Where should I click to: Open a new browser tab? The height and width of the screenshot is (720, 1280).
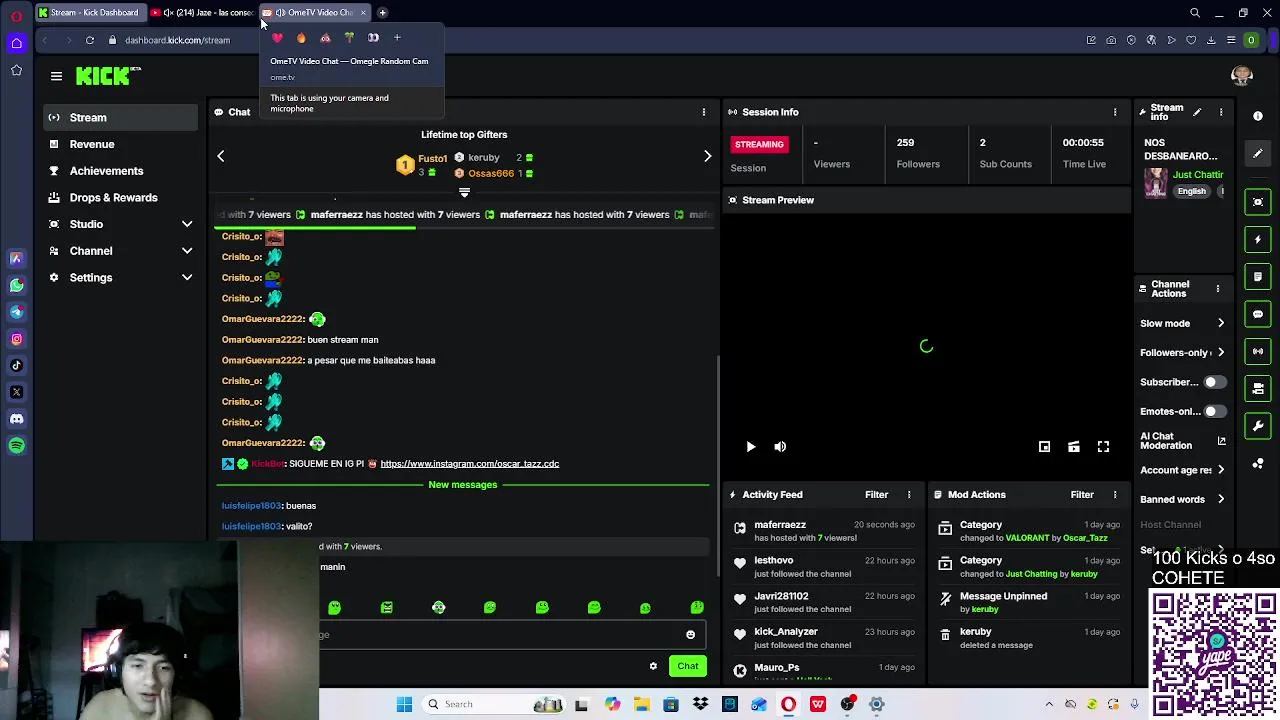tap(382, 12)
